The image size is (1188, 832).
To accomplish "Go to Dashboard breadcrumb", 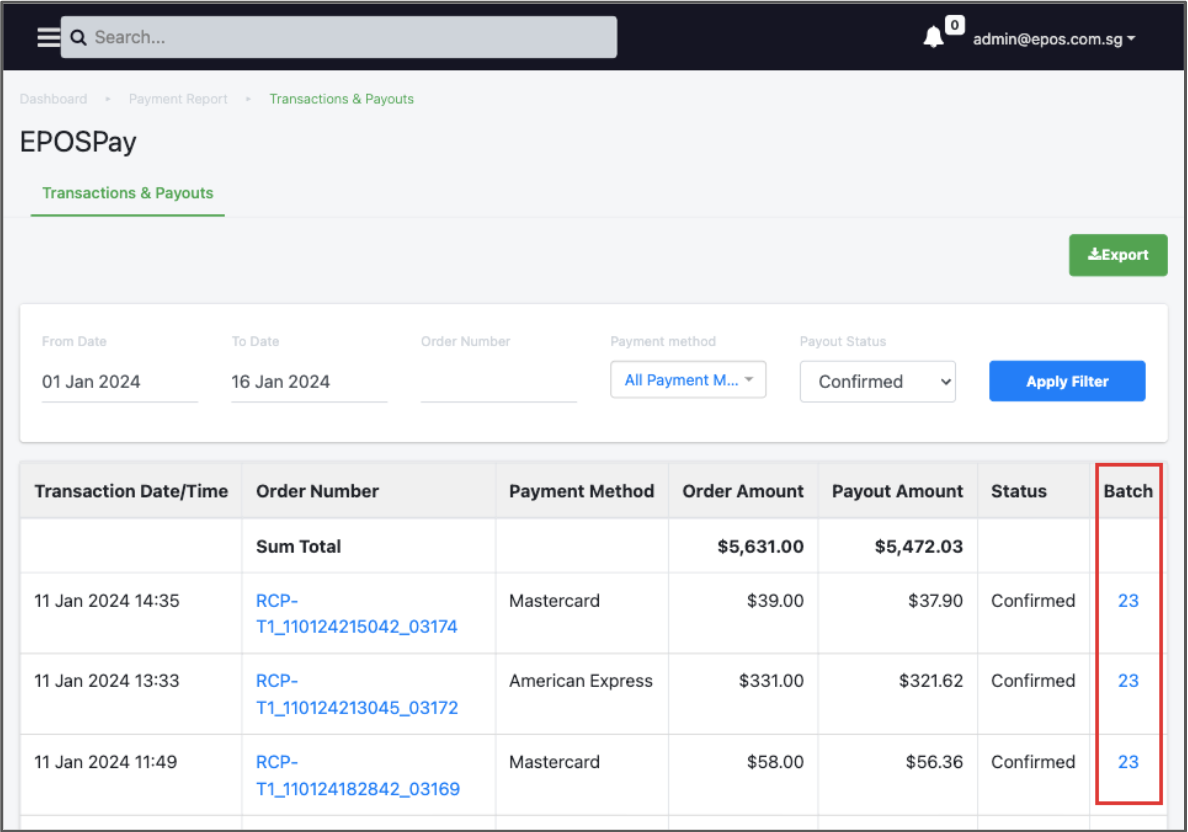I will tap(53, 99).
